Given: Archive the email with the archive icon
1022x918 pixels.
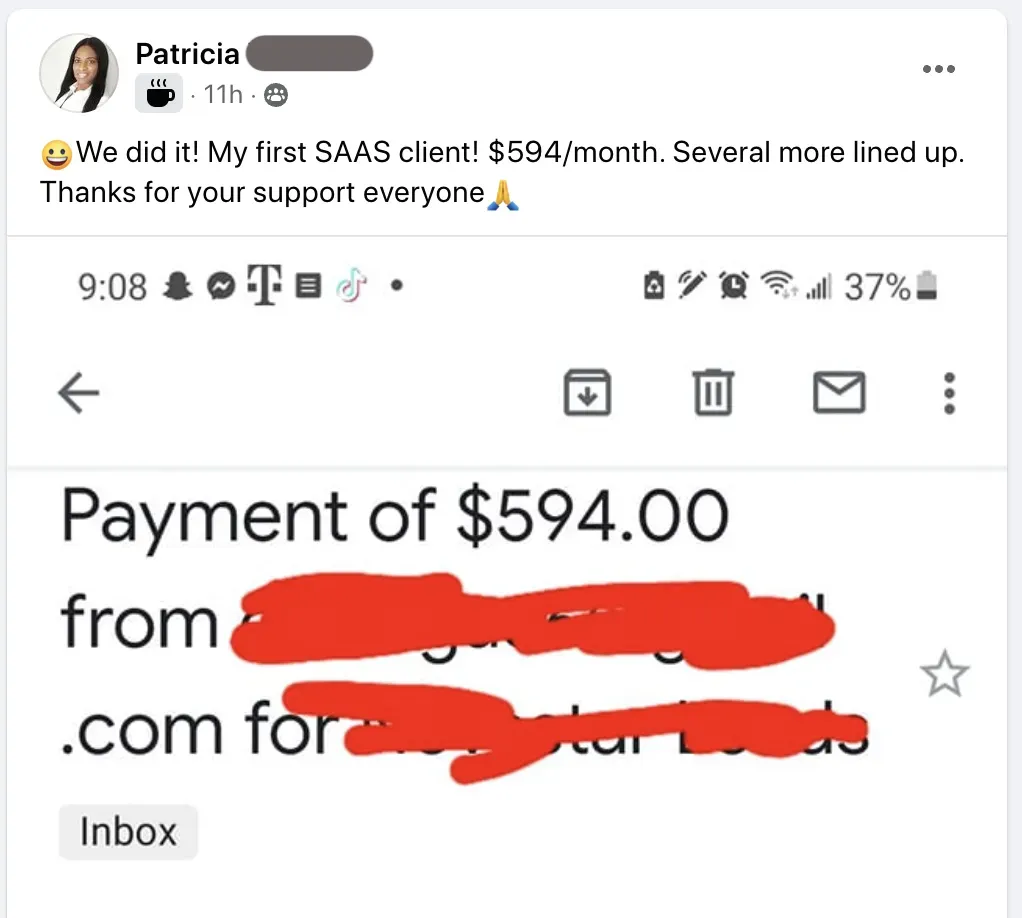Looking at the screenshot, I should click(587, 392).
